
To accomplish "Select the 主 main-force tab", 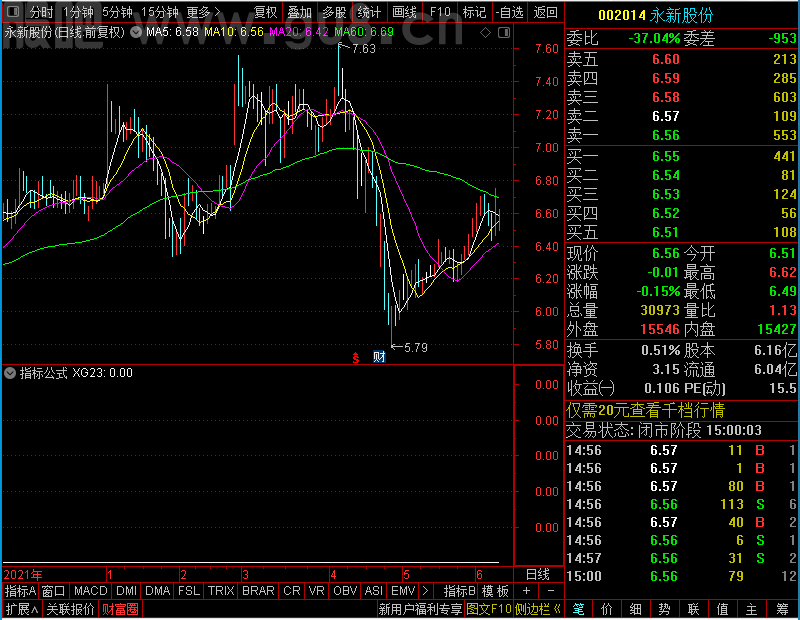I will [x=752, y=609].
